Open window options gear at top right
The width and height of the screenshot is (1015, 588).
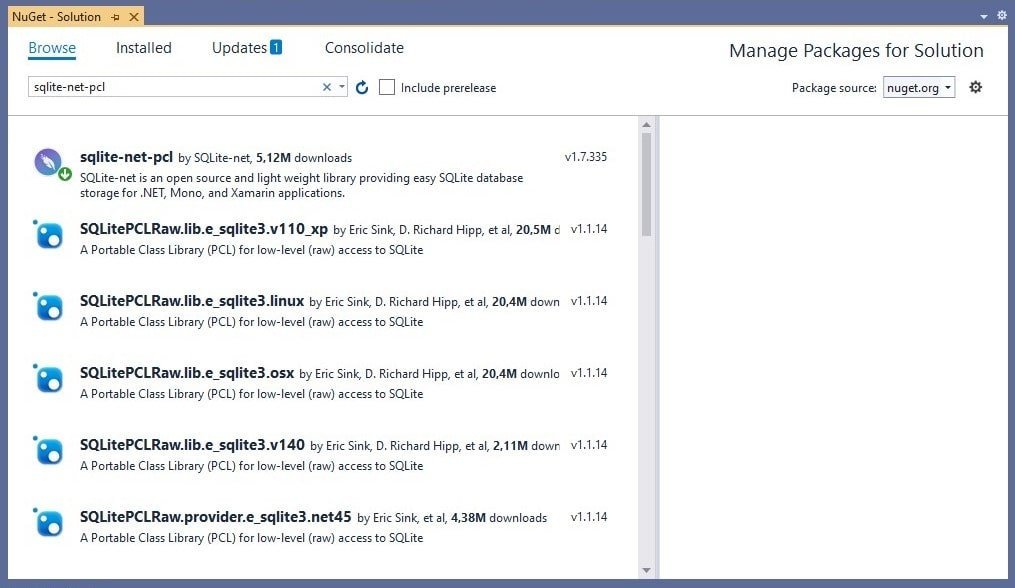point(1002,16)
